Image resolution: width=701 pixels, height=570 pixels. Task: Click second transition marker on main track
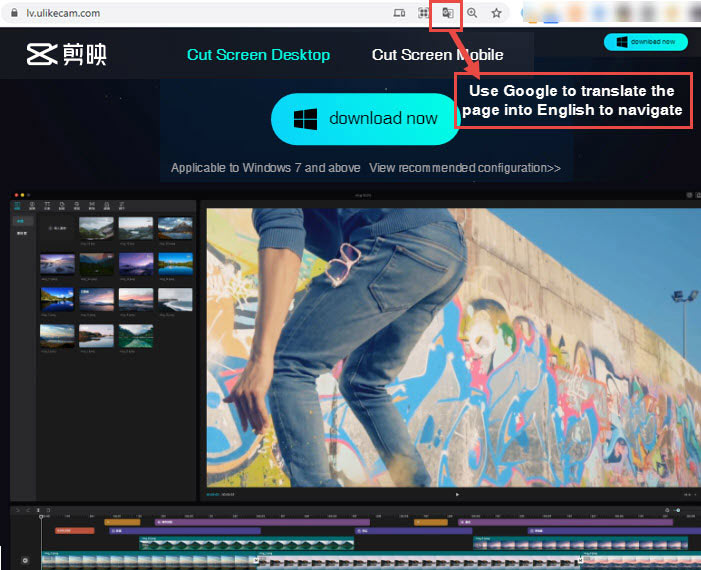pos(580,559)
